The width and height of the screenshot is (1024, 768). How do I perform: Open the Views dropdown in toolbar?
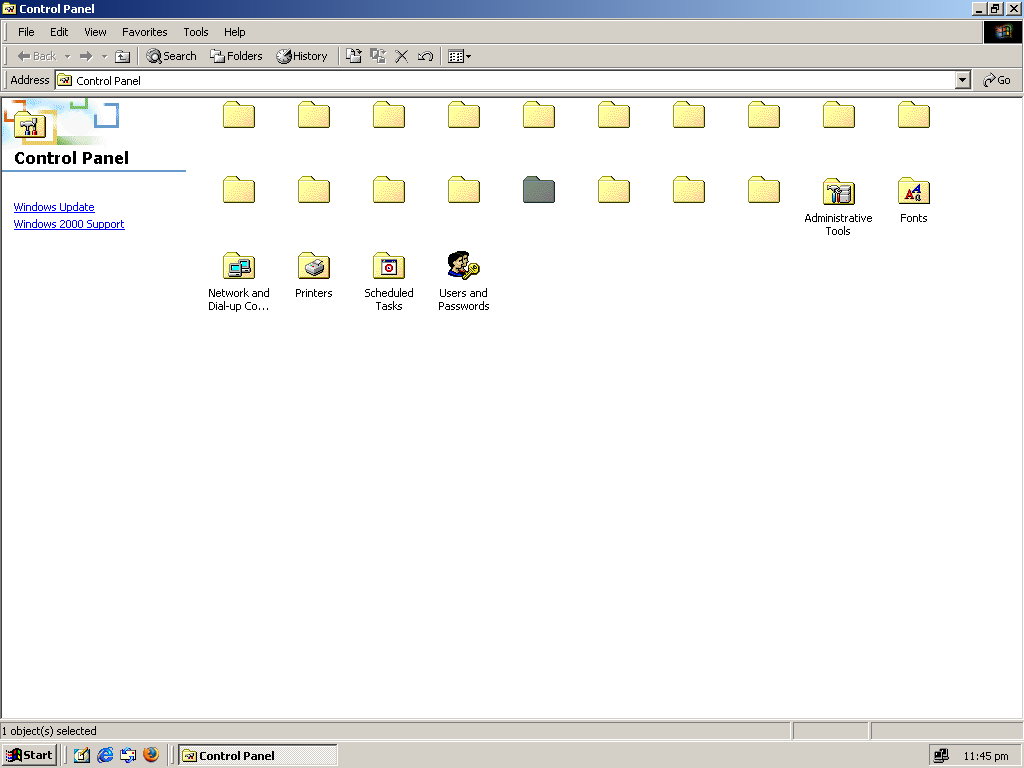click(x=460, y=56)
